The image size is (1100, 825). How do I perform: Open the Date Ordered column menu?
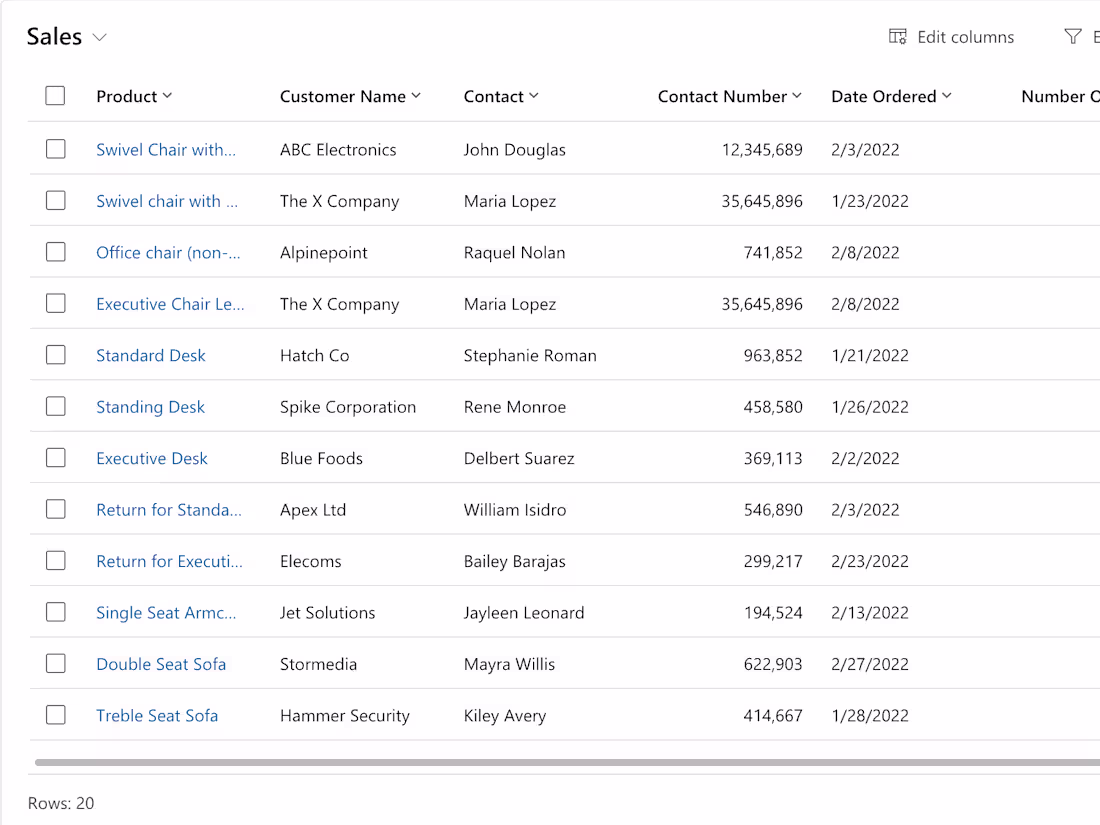point(947,96)
